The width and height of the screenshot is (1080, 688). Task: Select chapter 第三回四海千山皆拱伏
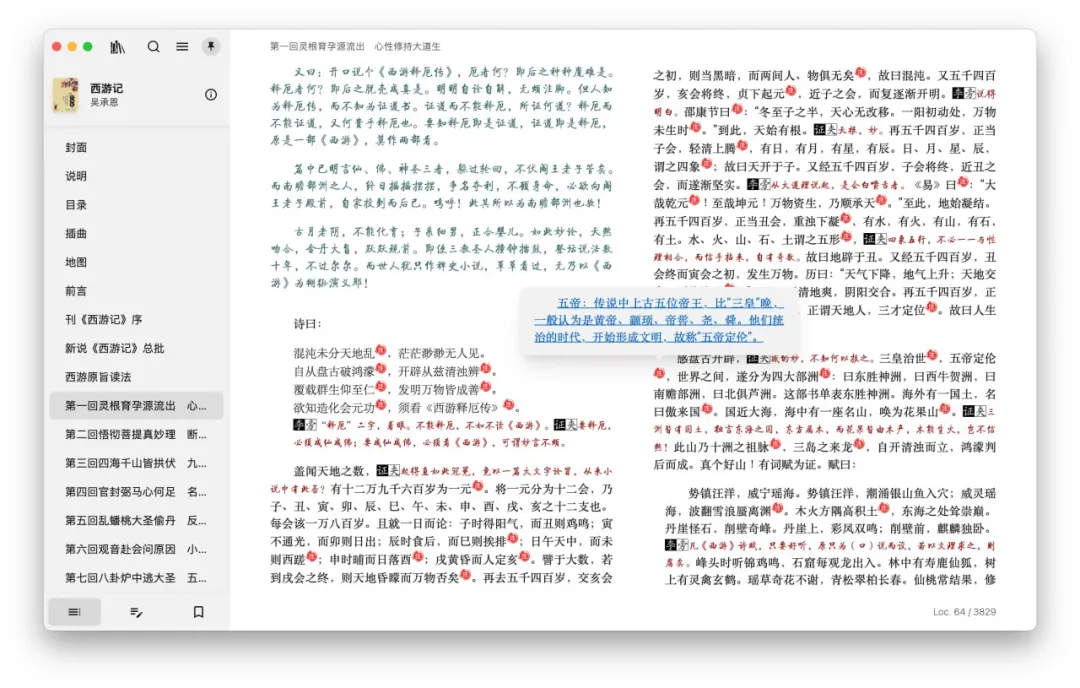click(x=136, y=463)
